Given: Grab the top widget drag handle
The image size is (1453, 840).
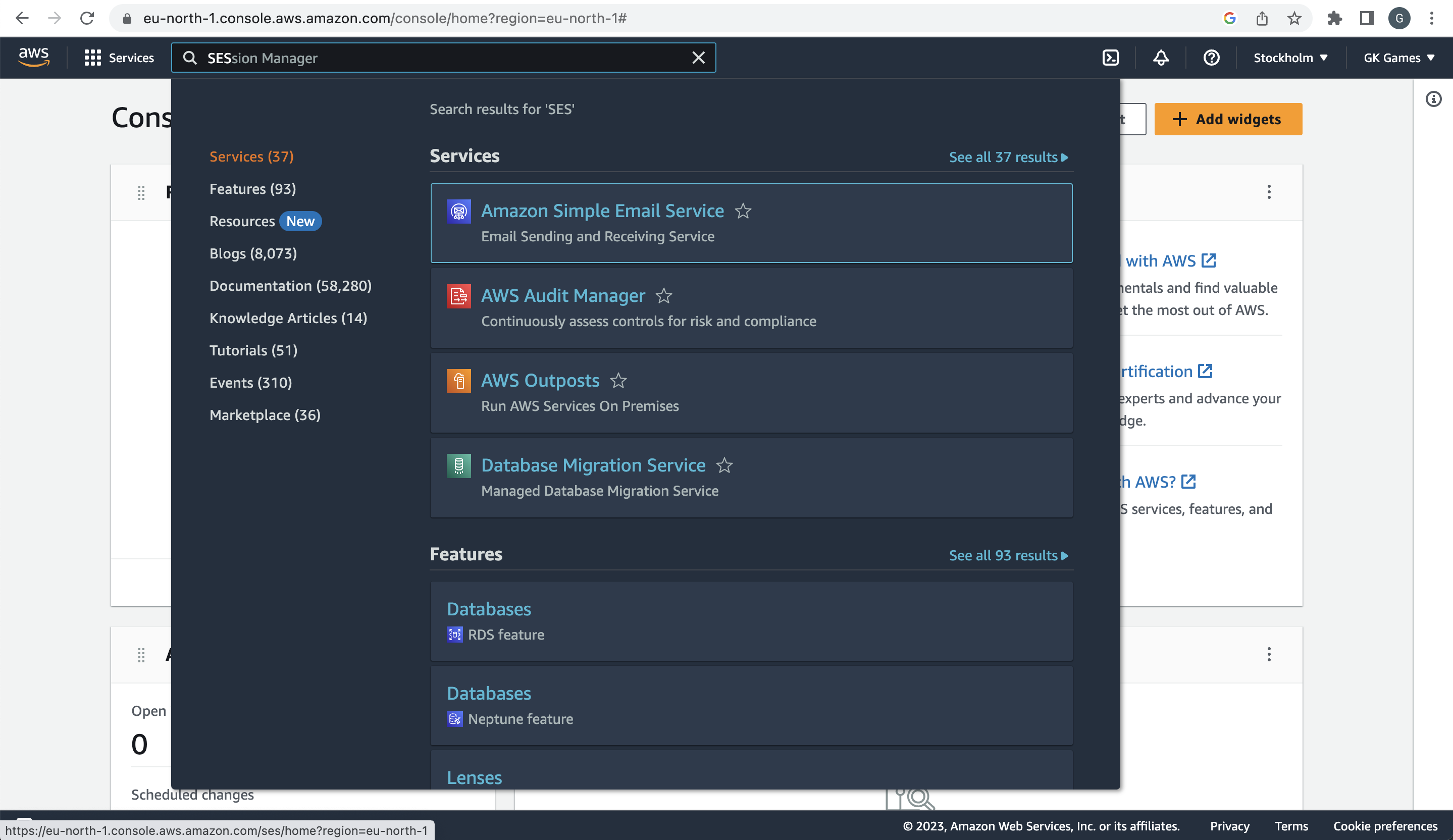Looking at the screenshot, I should pos(141,192).
